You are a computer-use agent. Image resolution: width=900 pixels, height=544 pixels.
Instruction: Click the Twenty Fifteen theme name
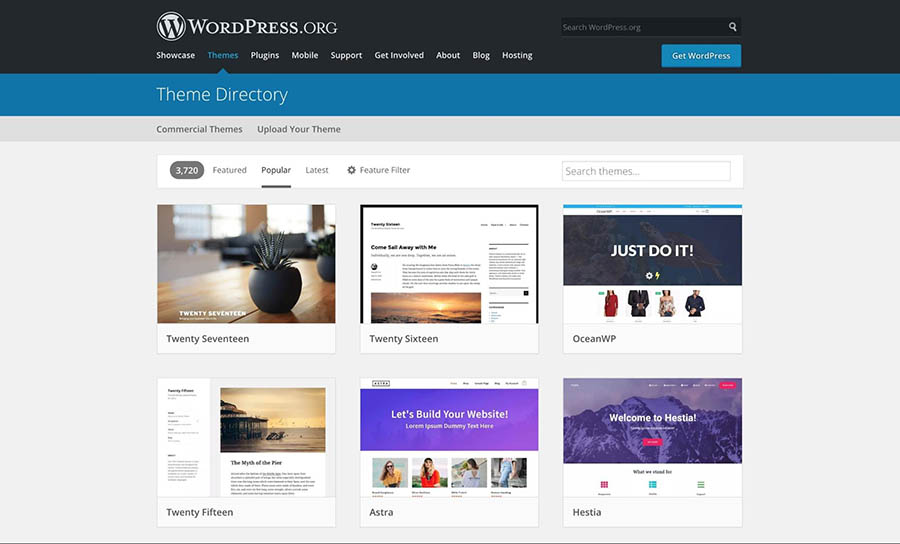coord(200,512)
